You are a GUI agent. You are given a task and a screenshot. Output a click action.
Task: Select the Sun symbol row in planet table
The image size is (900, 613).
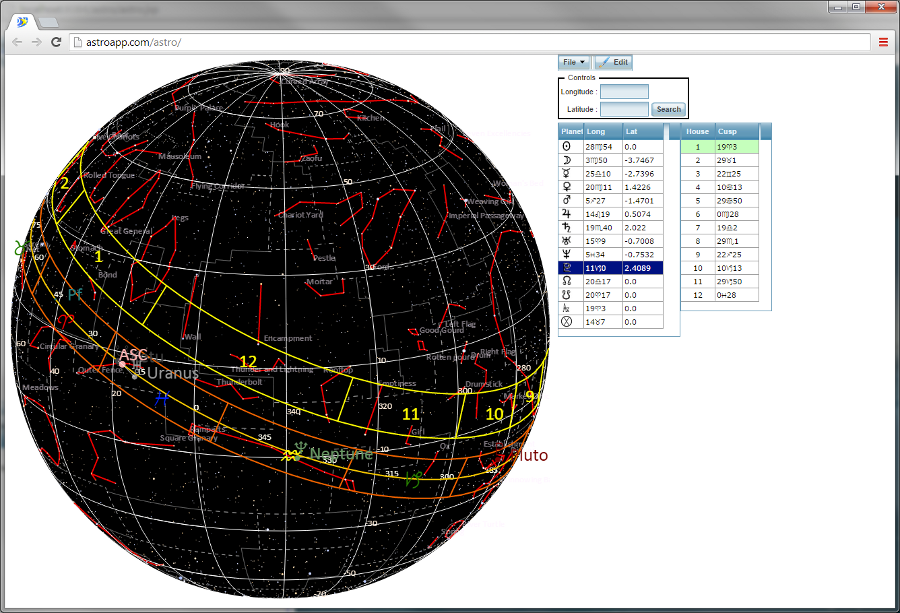(568, 146)
